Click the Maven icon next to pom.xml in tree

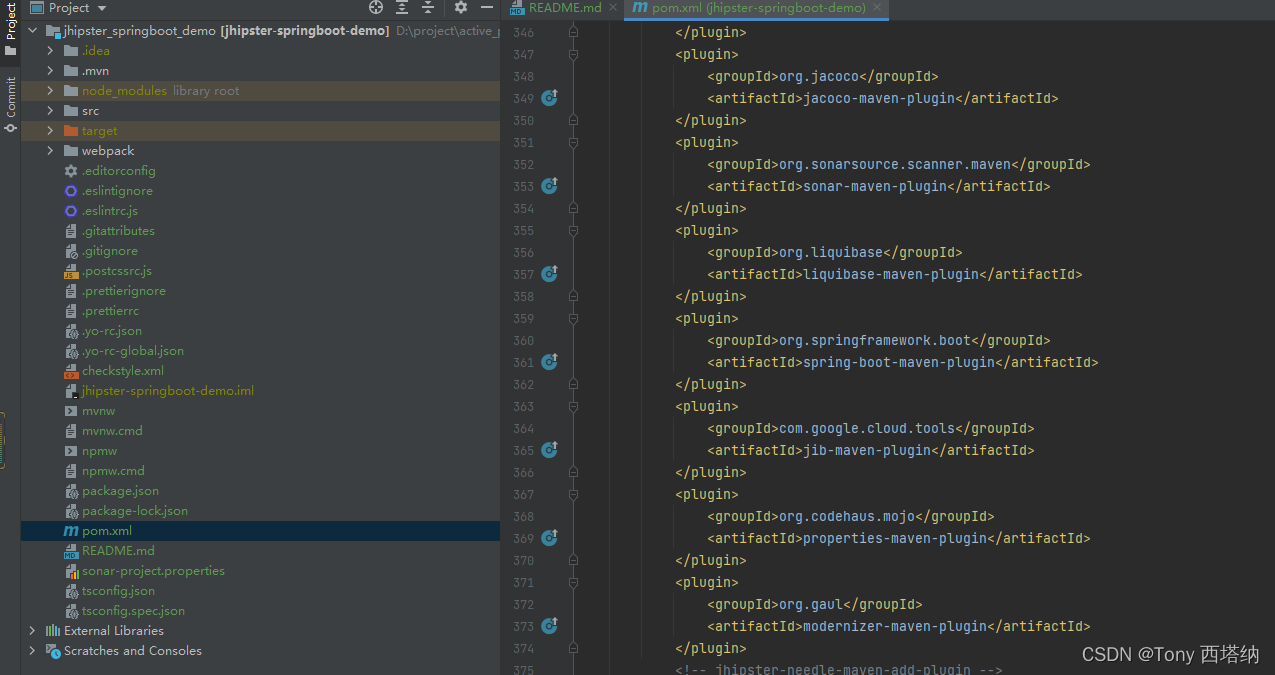(x=71, y=531)
